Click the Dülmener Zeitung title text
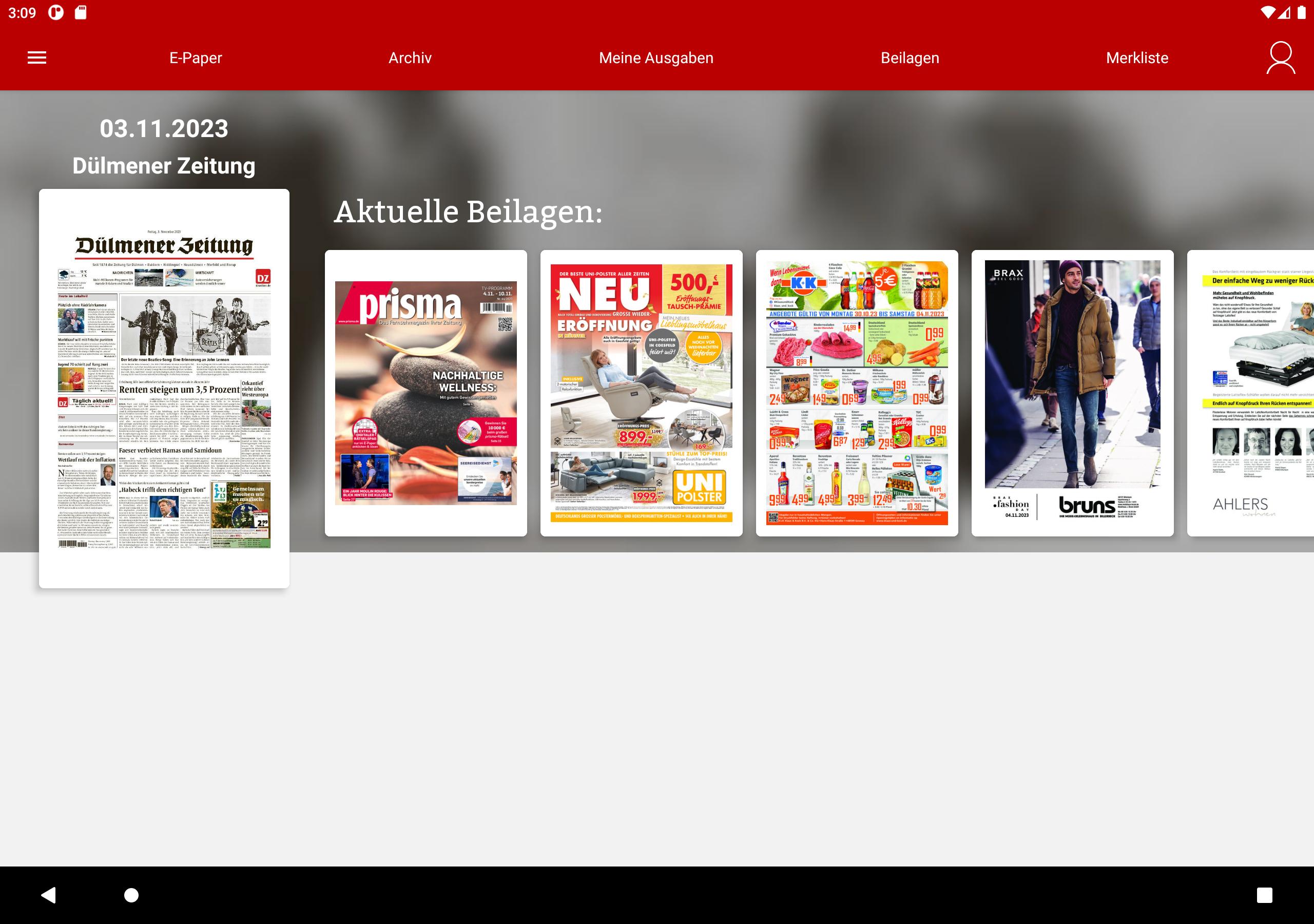 tap(164, 166)
